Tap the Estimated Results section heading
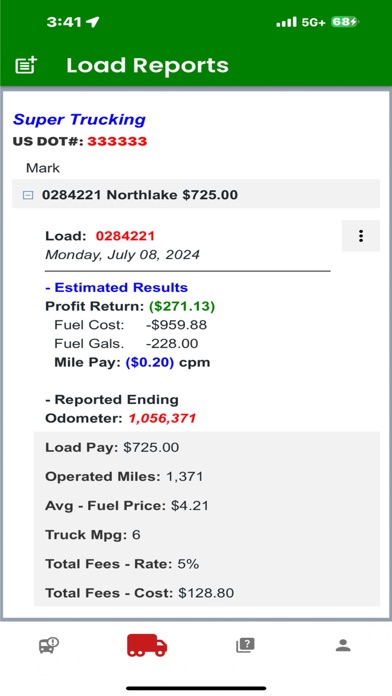The image size is (392, 696). [x=116, y=287]
